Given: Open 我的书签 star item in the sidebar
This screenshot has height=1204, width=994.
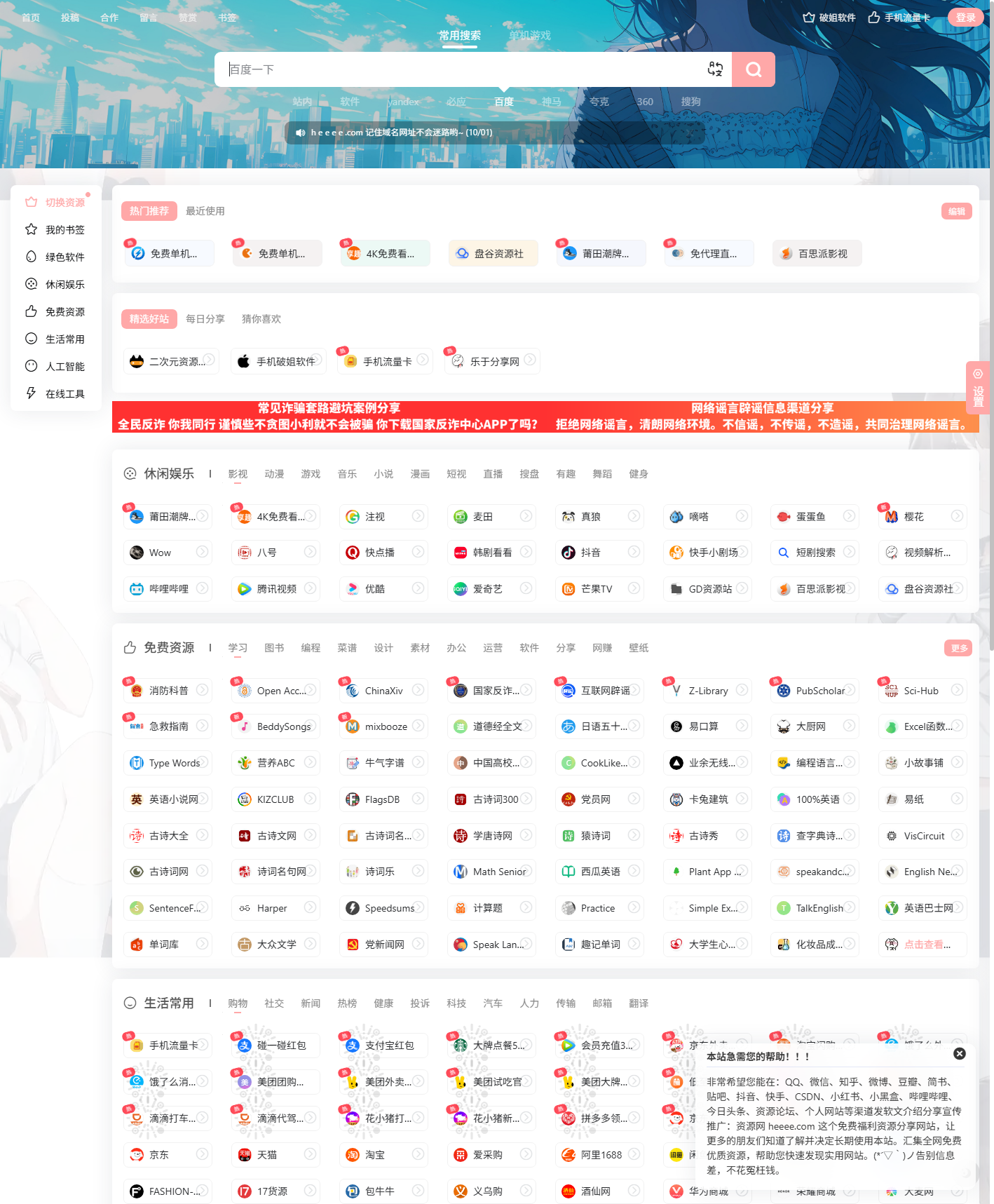Looking at the screenshot, I should [56, 230].
